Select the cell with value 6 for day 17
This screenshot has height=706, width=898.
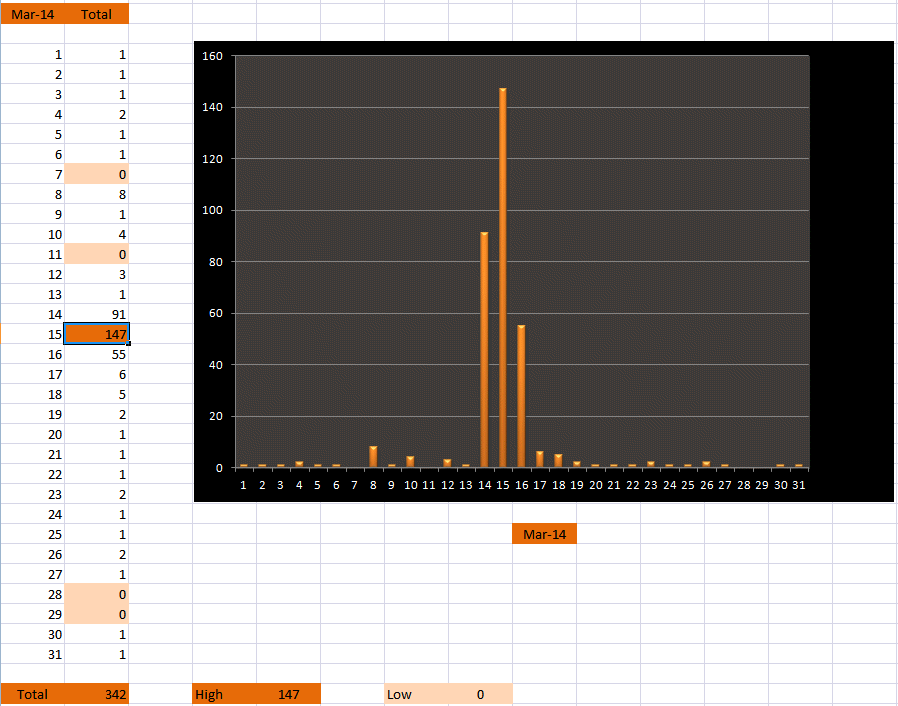coord(96,374)
